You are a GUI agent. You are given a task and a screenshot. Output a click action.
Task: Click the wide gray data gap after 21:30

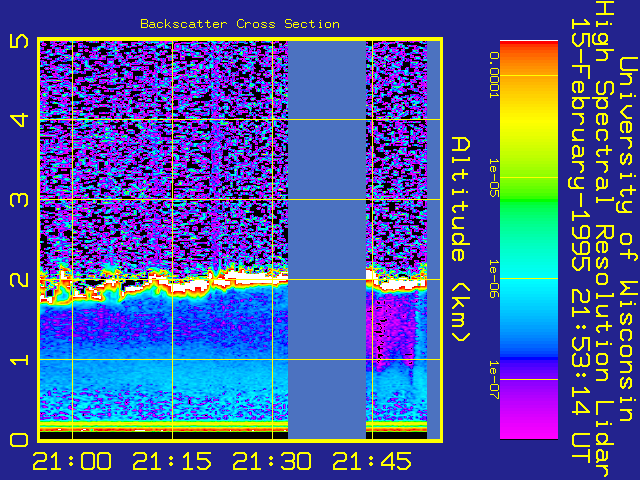tap(327, 240)
